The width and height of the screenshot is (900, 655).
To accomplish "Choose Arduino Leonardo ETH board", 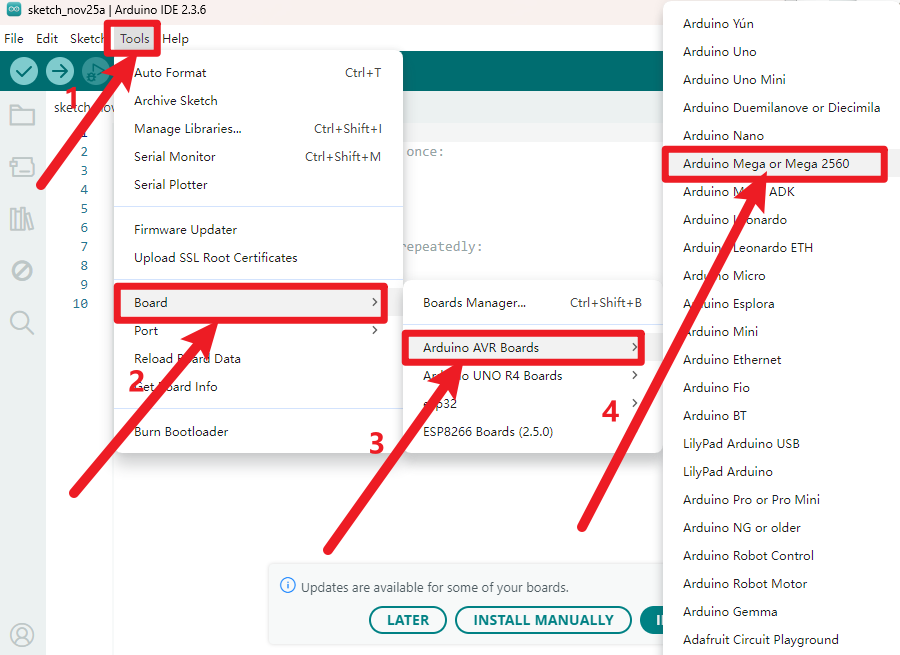I will [781, 248].
